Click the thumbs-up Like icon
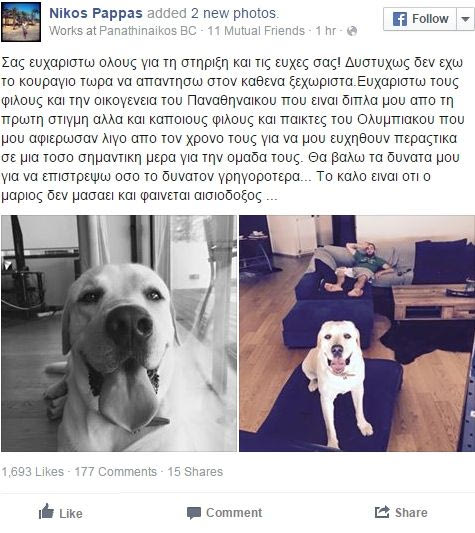Screen dimensions: 475x533 coord(46,511)
